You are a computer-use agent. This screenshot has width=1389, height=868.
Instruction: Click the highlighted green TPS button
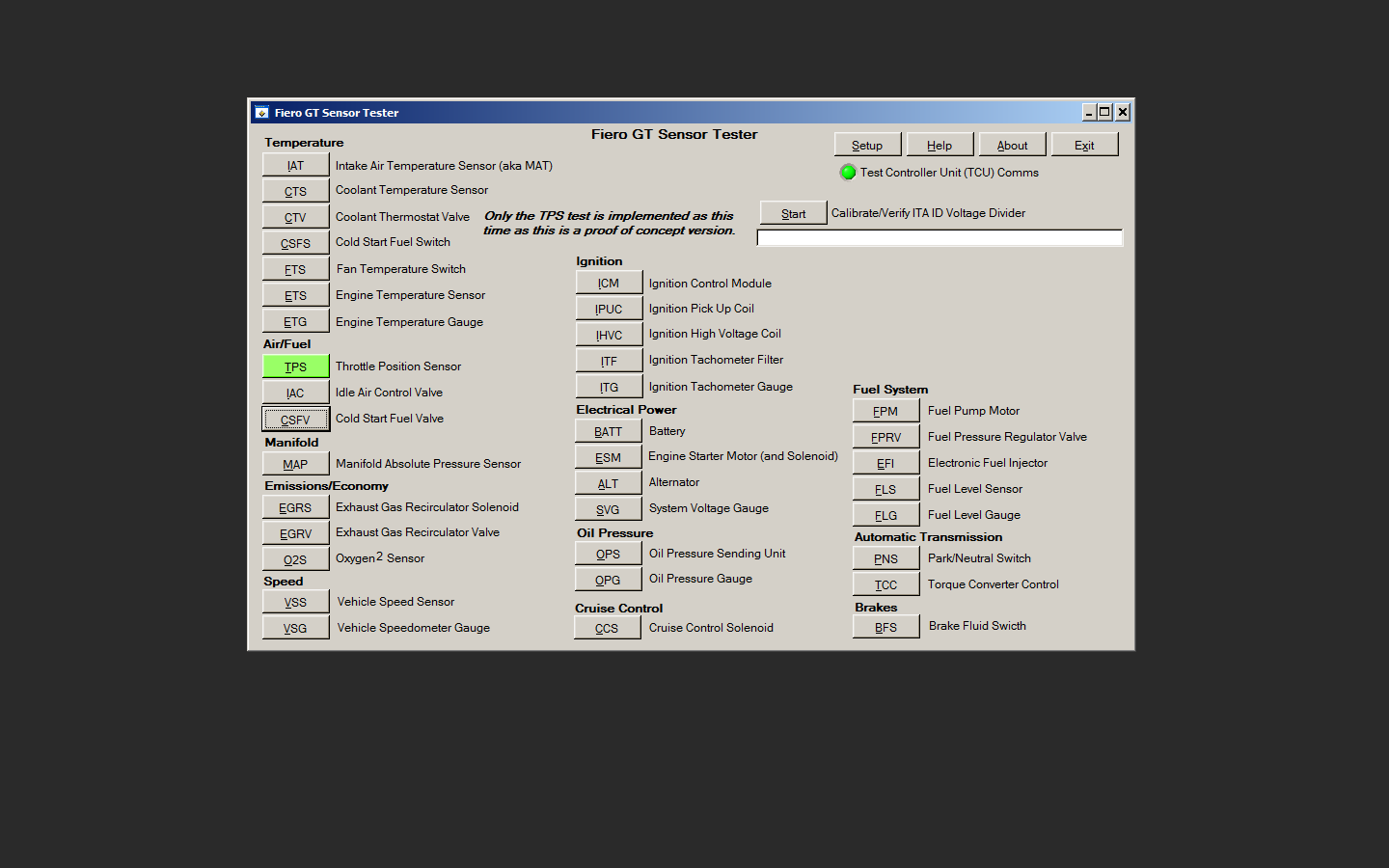(295, 366)
